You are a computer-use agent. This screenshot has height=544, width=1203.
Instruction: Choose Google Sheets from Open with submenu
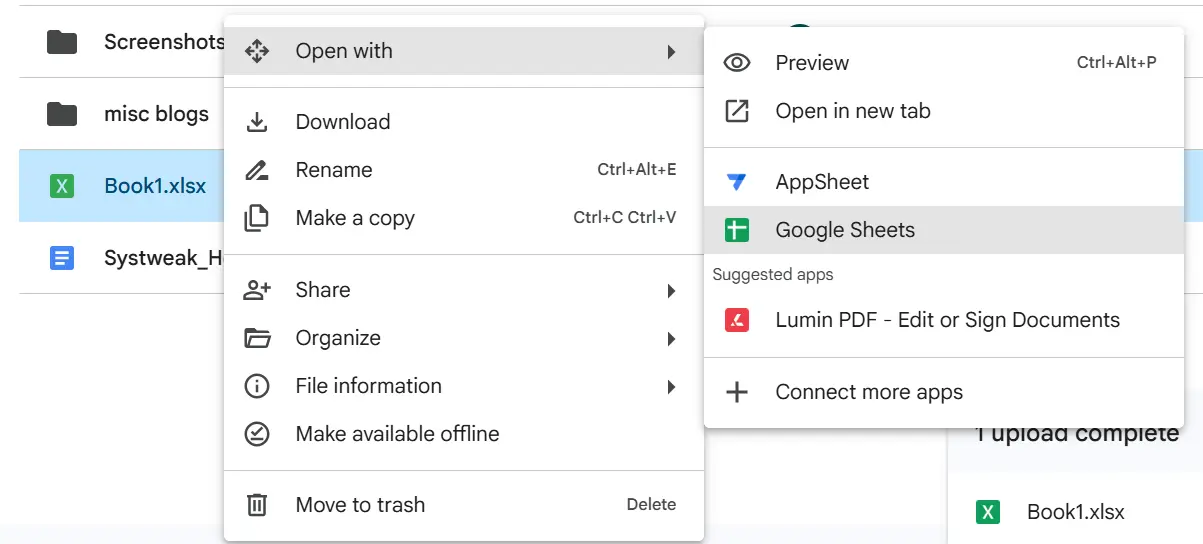point(845,230)
